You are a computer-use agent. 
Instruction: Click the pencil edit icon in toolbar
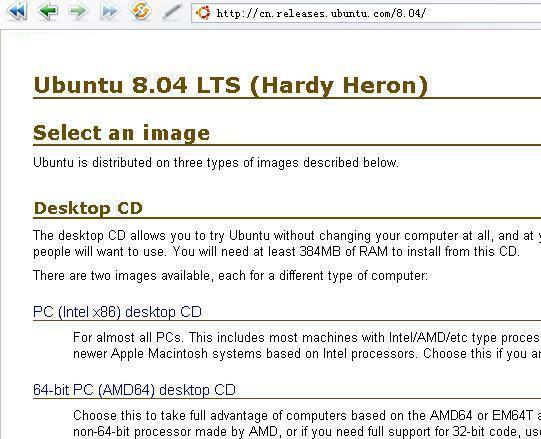coord(172,11)
